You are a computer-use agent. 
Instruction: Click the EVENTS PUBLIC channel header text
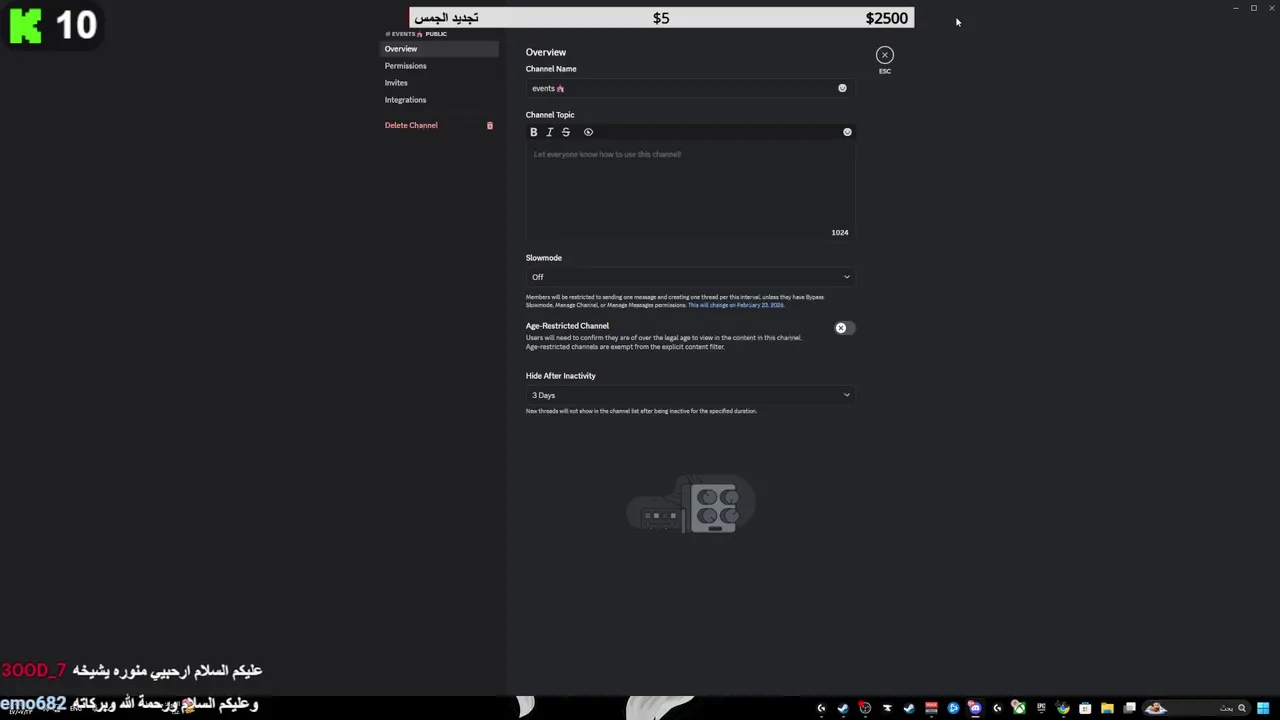(x=416, y=34)
